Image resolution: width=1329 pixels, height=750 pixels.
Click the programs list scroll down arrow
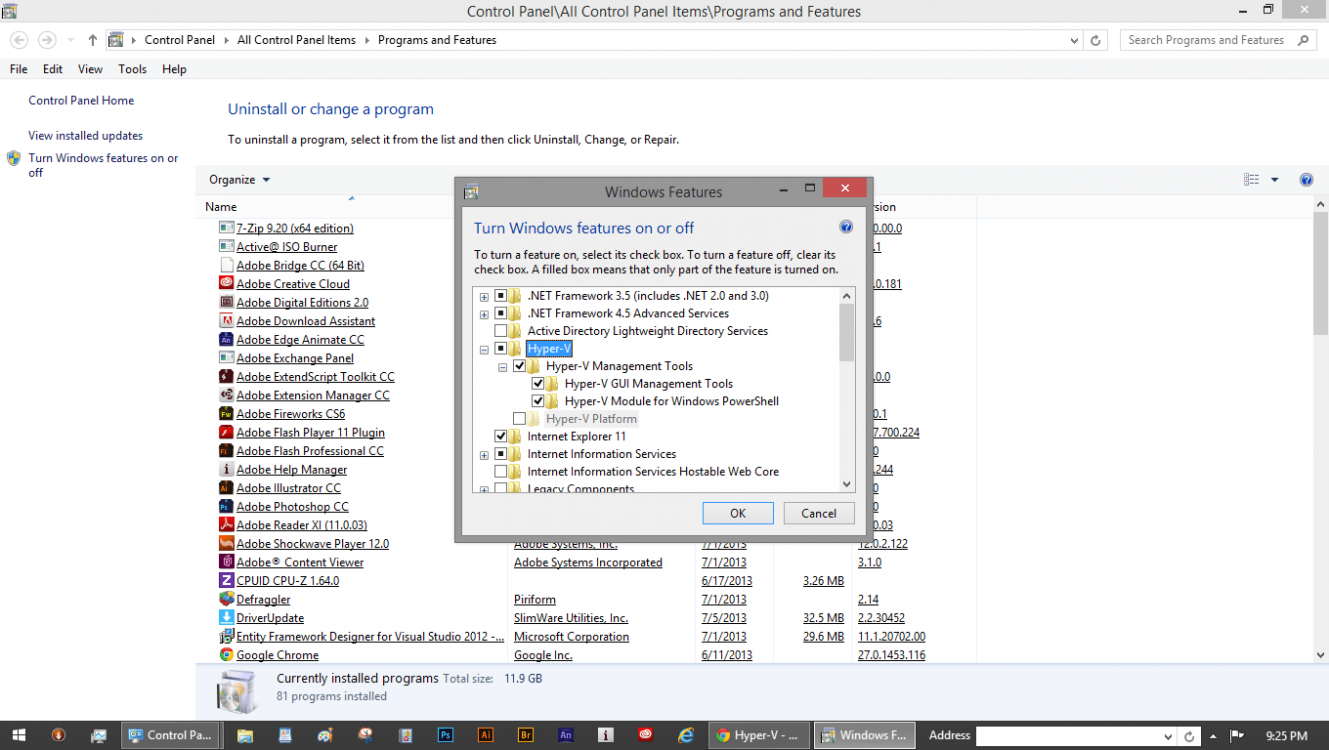click(1320, 655)
